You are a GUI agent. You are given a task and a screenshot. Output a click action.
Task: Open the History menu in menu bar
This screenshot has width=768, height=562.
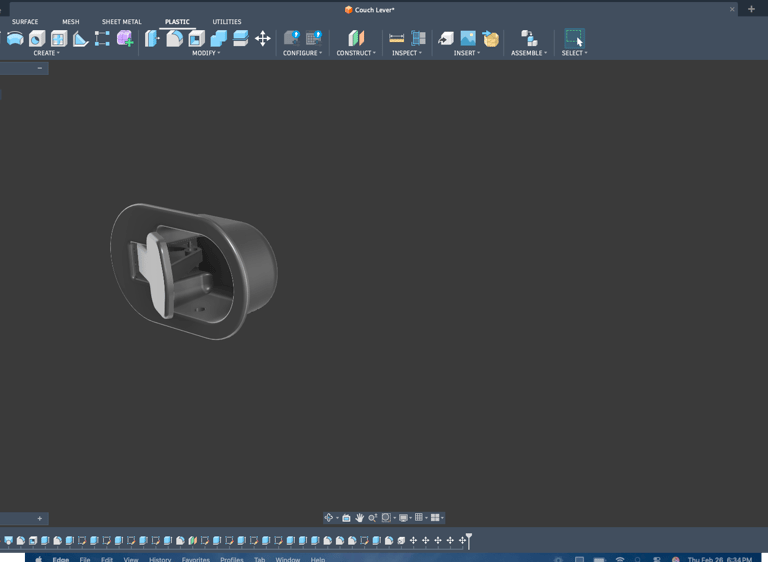point(160,559)
